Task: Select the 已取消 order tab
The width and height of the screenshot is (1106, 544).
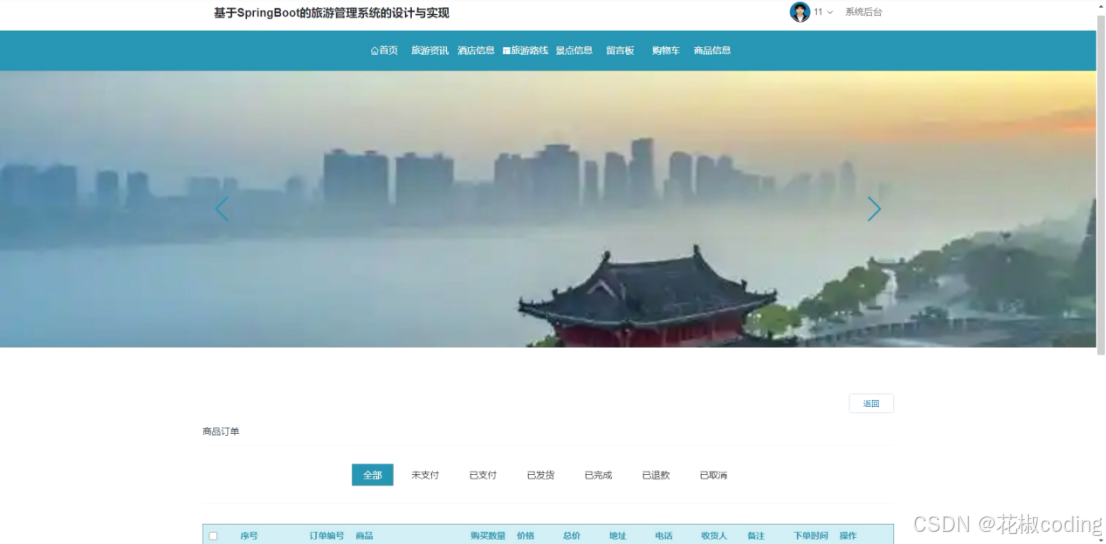Action: coord(713,475)
